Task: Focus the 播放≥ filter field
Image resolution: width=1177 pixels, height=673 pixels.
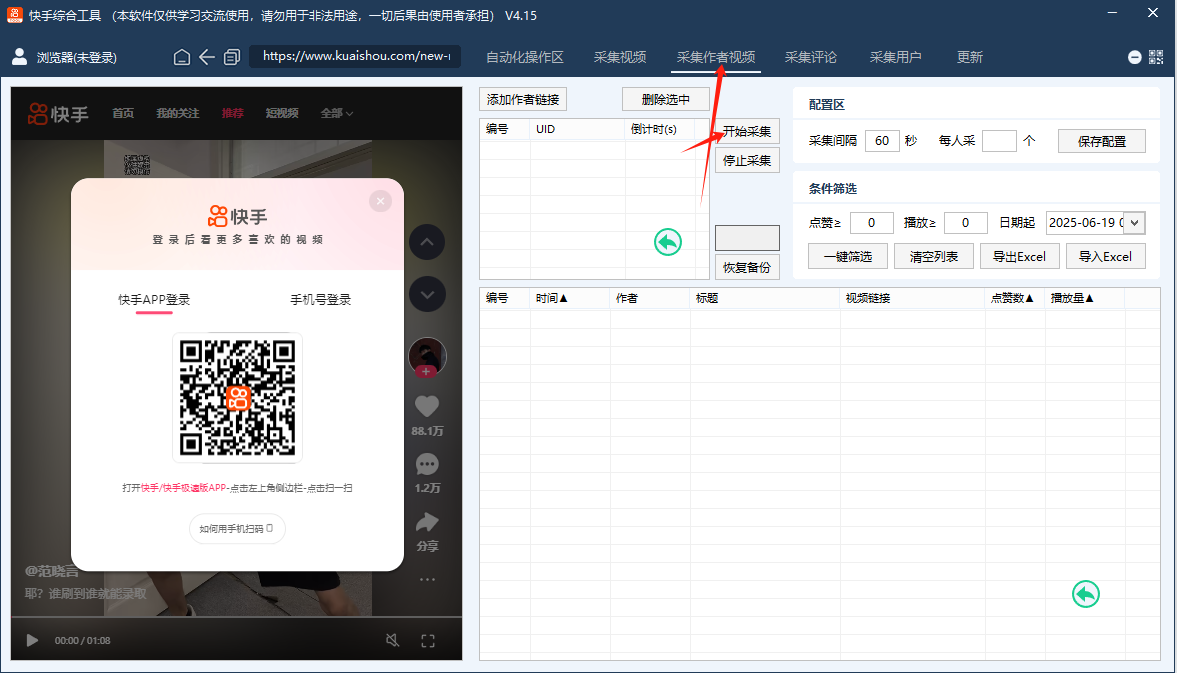Action: (965, 223)
